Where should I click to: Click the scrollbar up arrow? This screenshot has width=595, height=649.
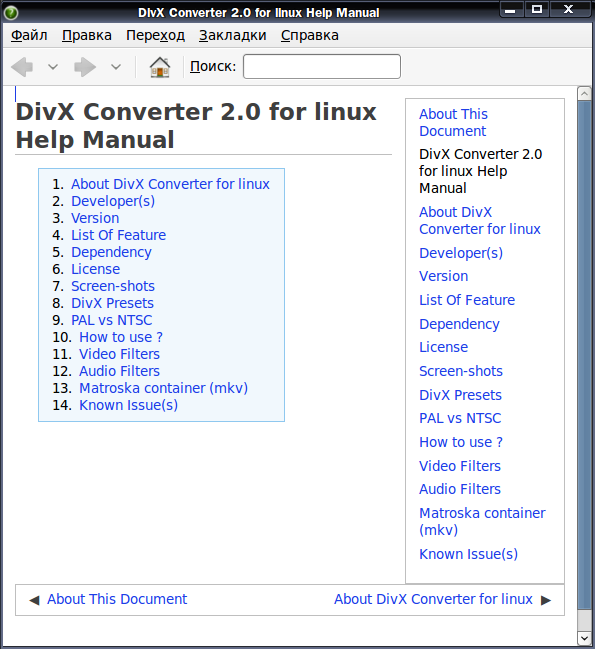pos(584,94)
